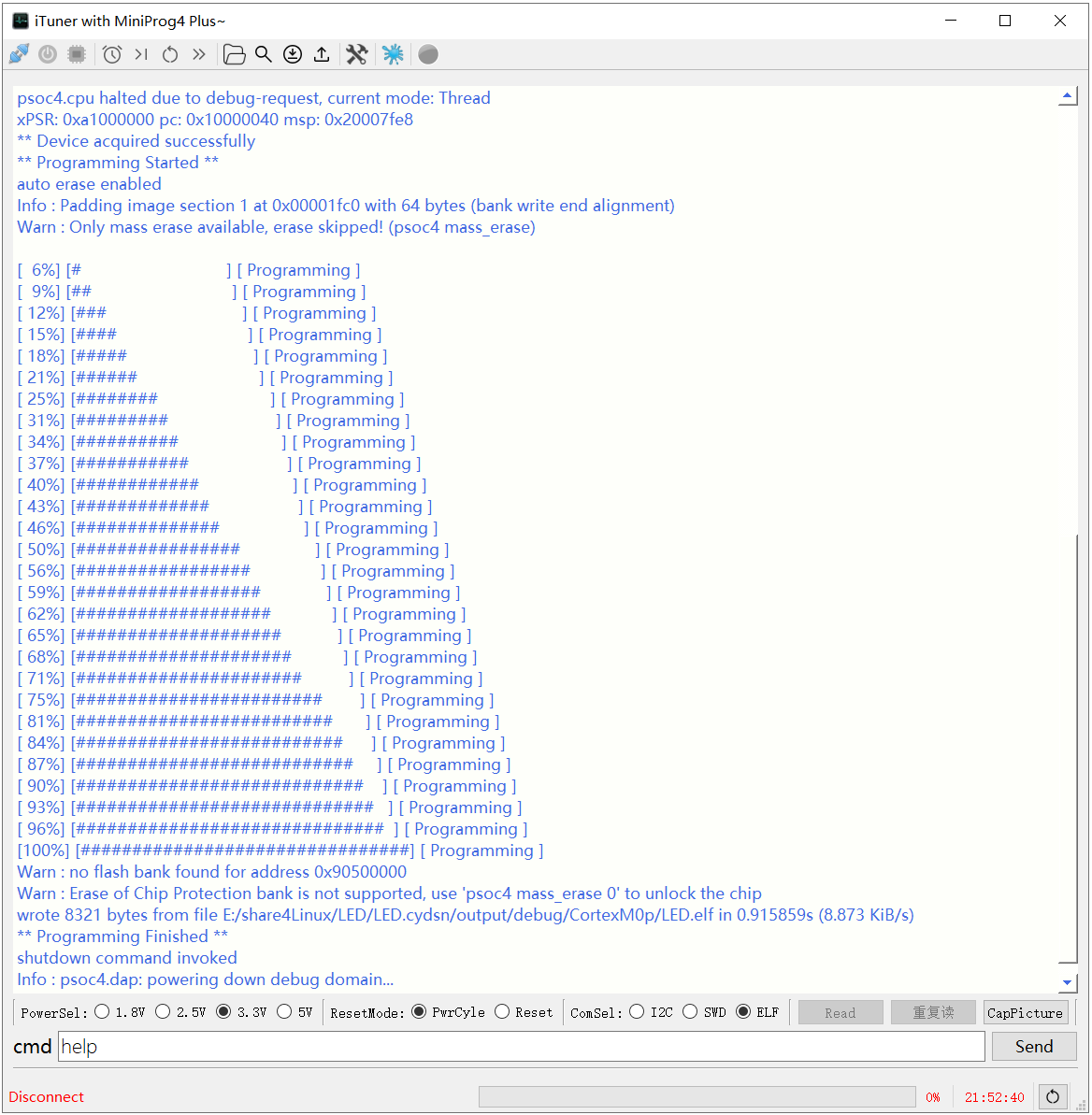Click the grey chip icon in toolbar
The image size is (1092, 1115).
pos(77,54)
